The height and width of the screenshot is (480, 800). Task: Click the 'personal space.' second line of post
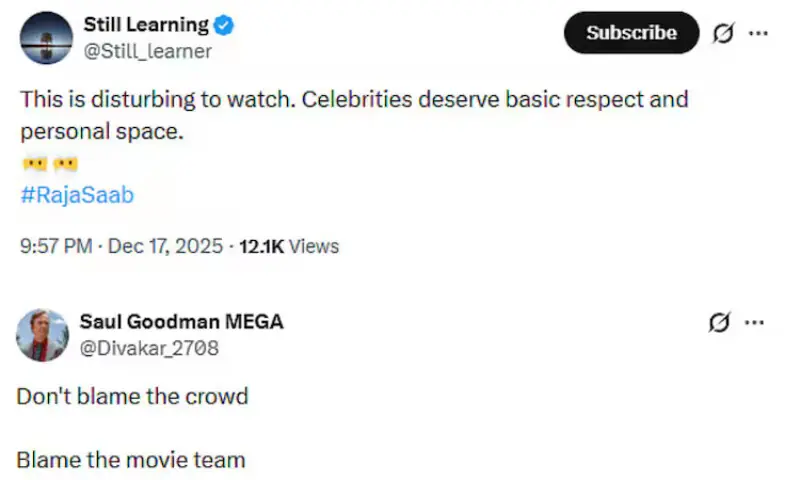click(x=103, y=131)
